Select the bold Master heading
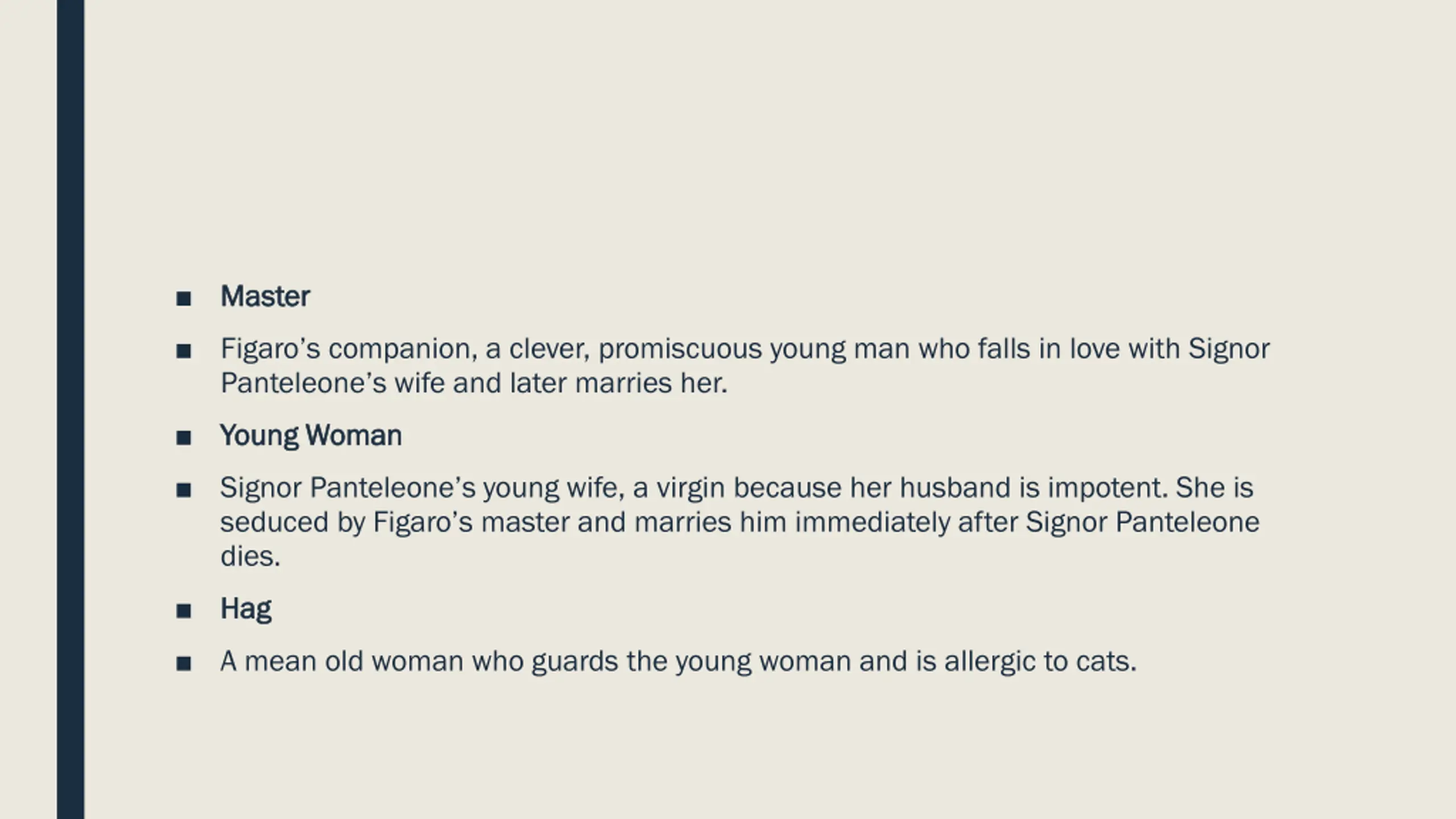This screenshot has width=1456, height=819. tap(265, 296)
